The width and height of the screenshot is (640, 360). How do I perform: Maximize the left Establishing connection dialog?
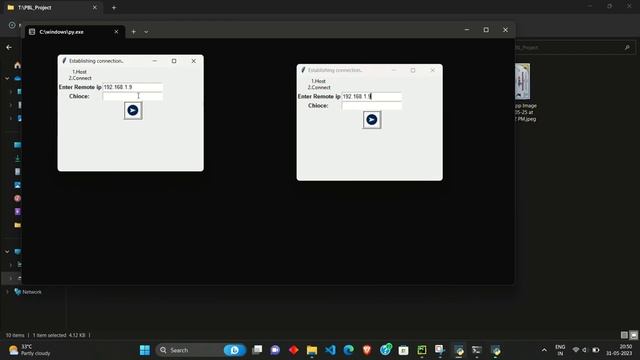174,61
